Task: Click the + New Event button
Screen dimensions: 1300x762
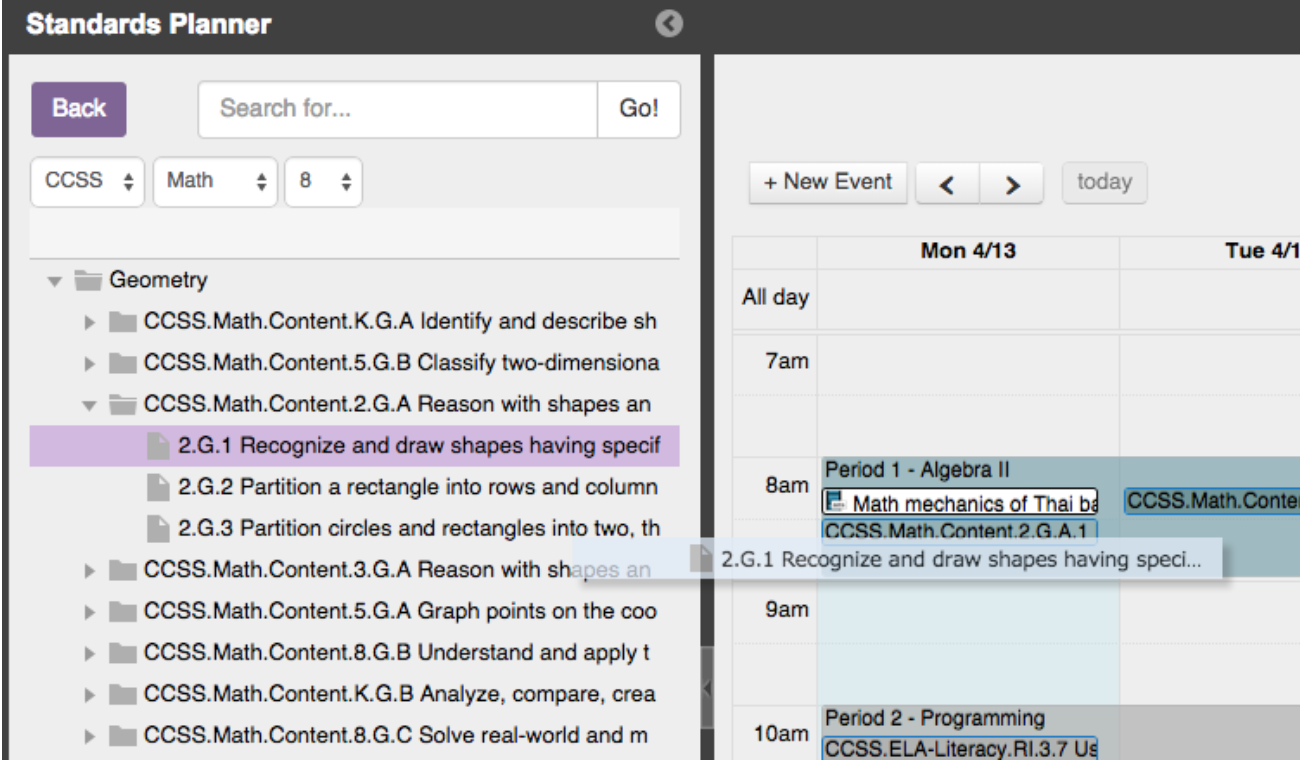Action: click(828, 183)
